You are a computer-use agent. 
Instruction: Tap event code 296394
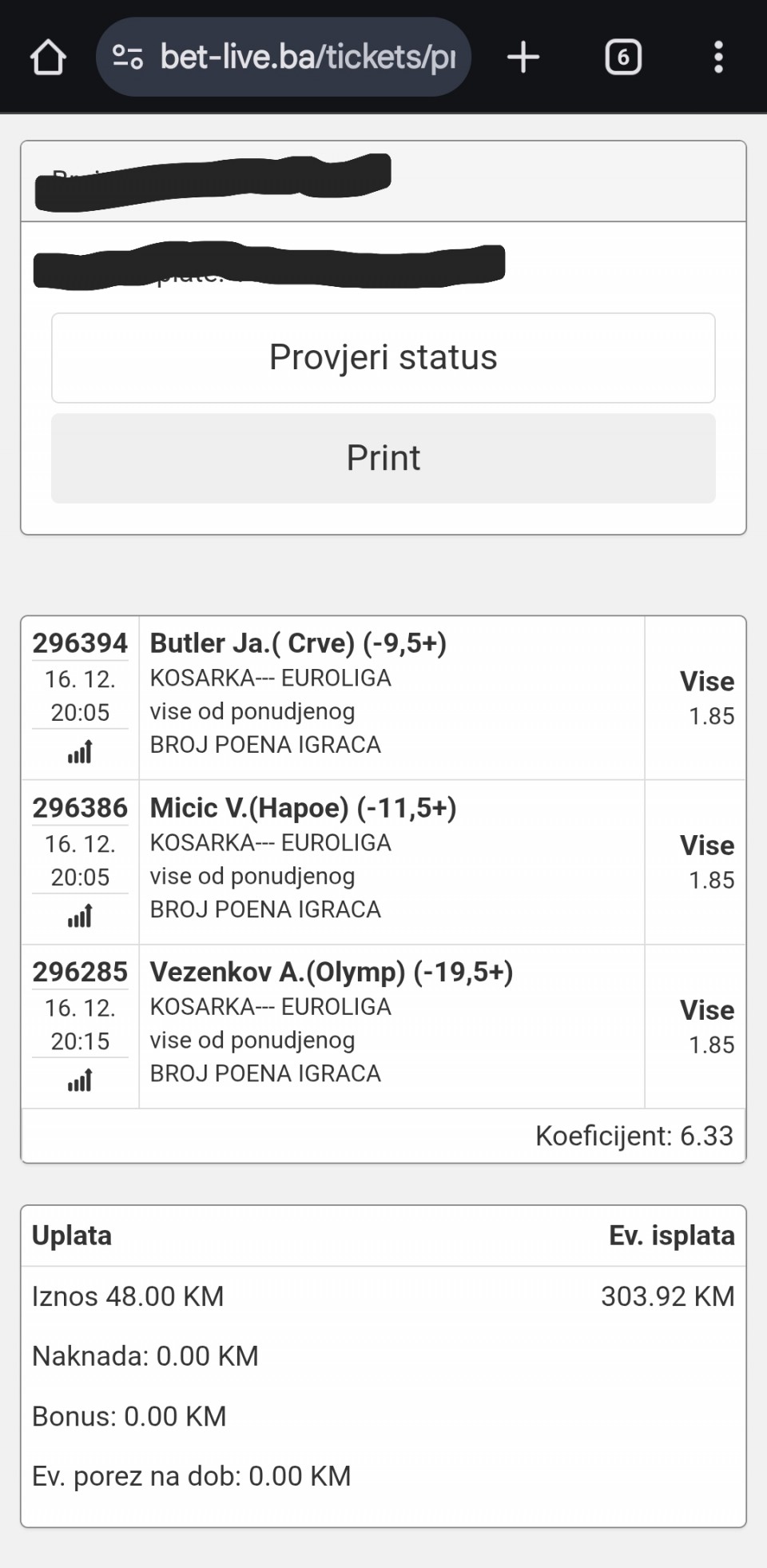coord(80,643)
